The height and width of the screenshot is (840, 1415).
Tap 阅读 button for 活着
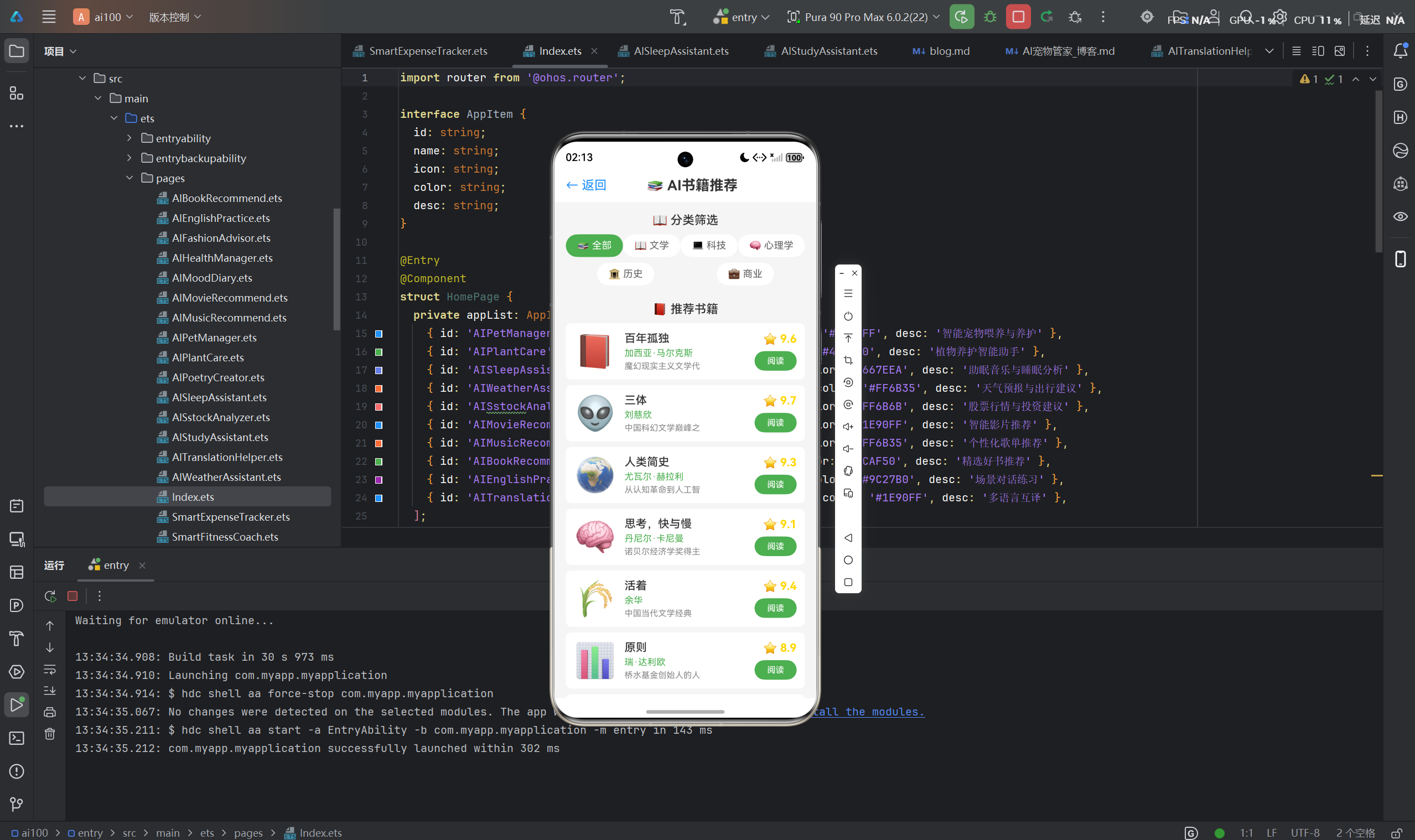pos(775,608)
